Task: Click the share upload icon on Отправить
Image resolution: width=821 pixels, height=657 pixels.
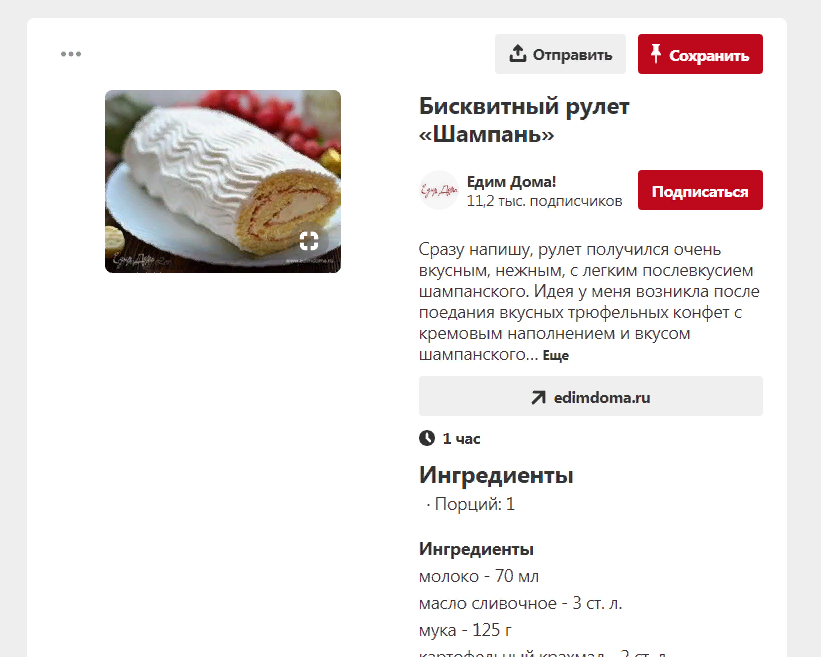Action: click(x=517, y=53)
